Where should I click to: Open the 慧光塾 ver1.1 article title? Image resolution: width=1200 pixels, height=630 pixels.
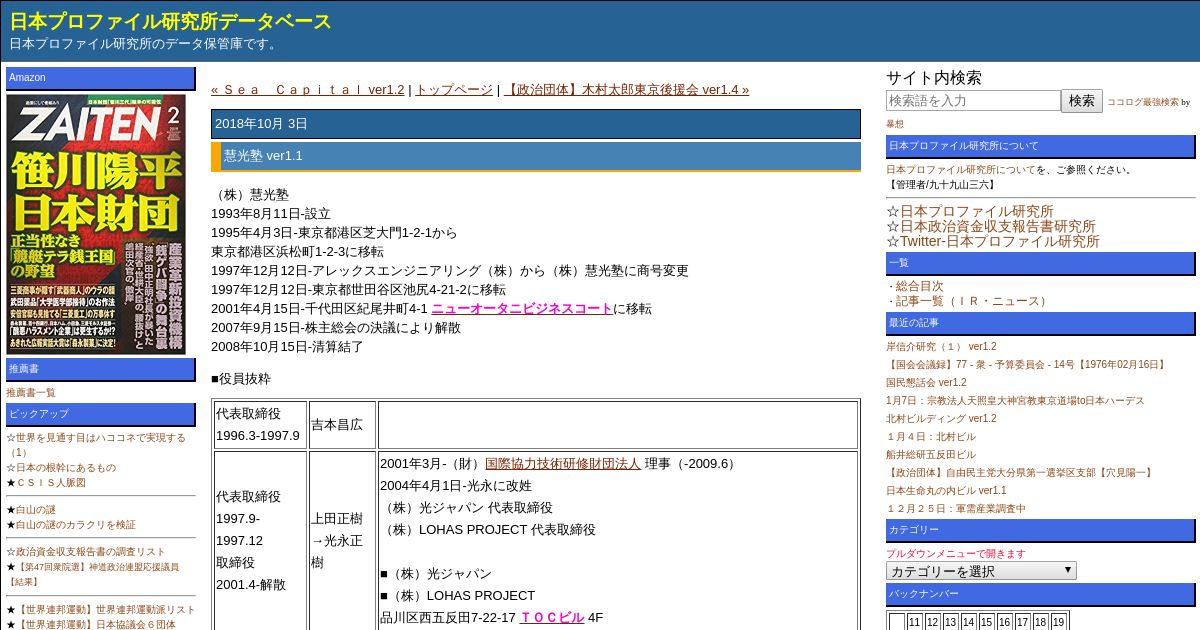[x=263, y=156]
